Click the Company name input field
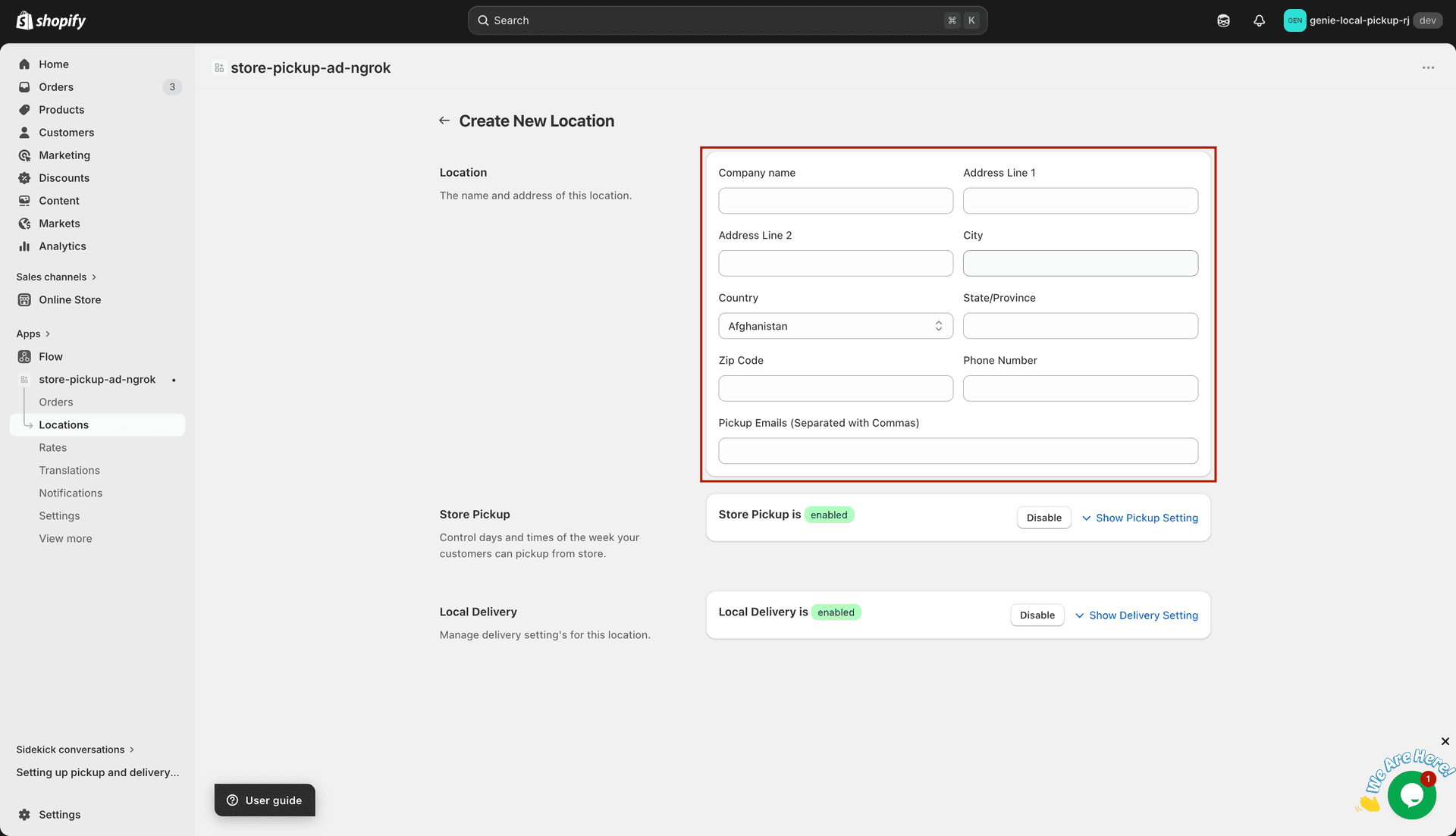 coord(834,200)
